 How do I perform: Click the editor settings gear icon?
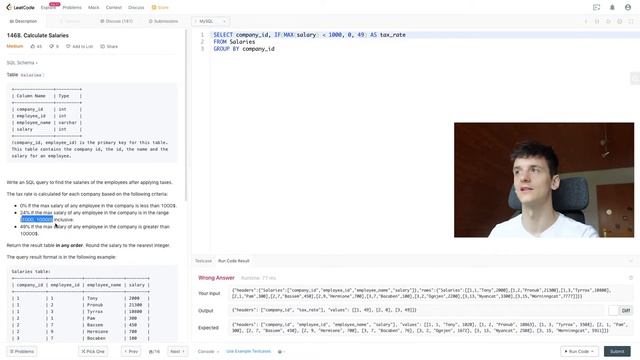[x=619, y=21]
